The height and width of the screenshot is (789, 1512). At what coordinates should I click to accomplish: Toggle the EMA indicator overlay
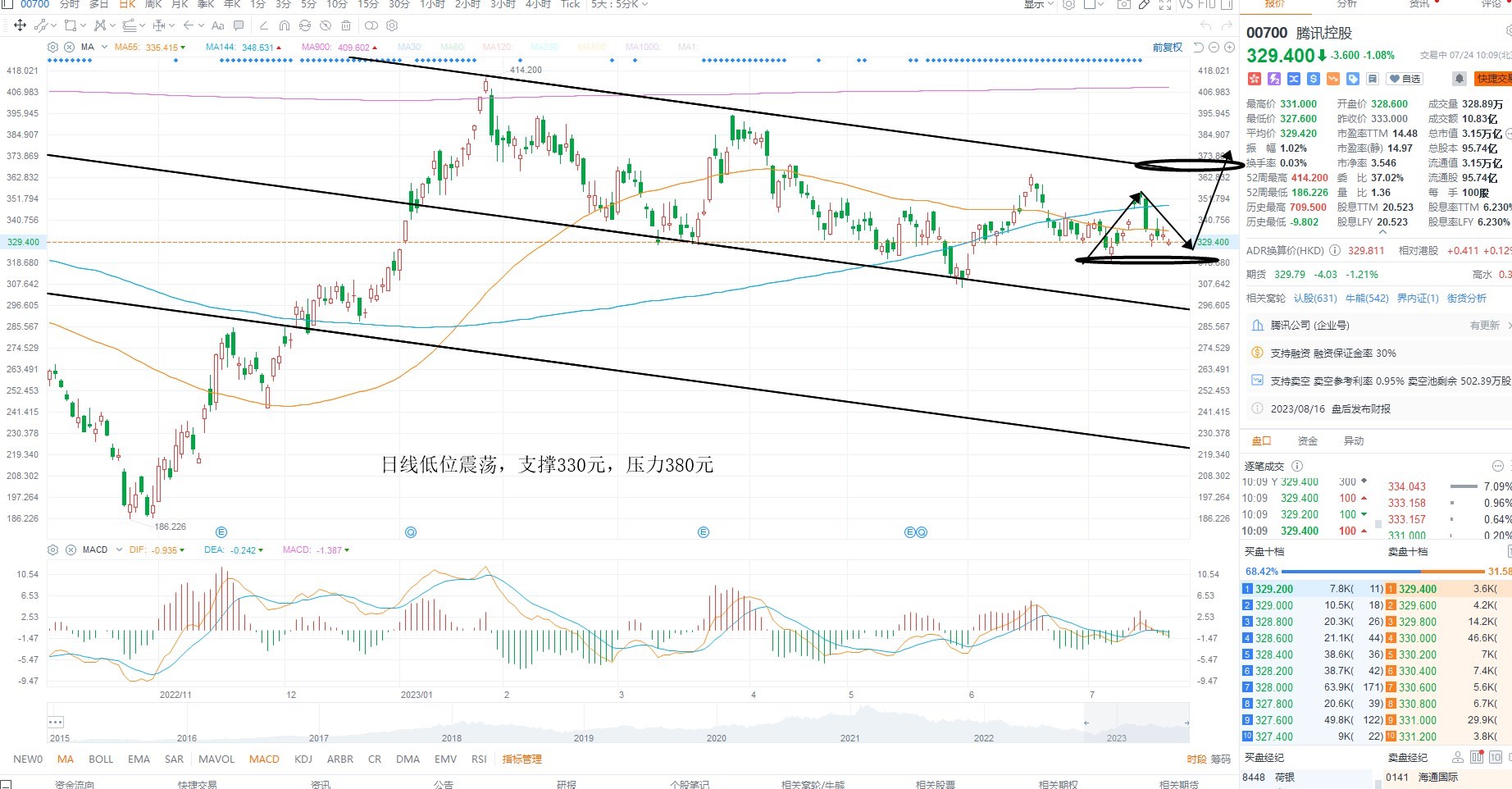[x=139, y=759]
